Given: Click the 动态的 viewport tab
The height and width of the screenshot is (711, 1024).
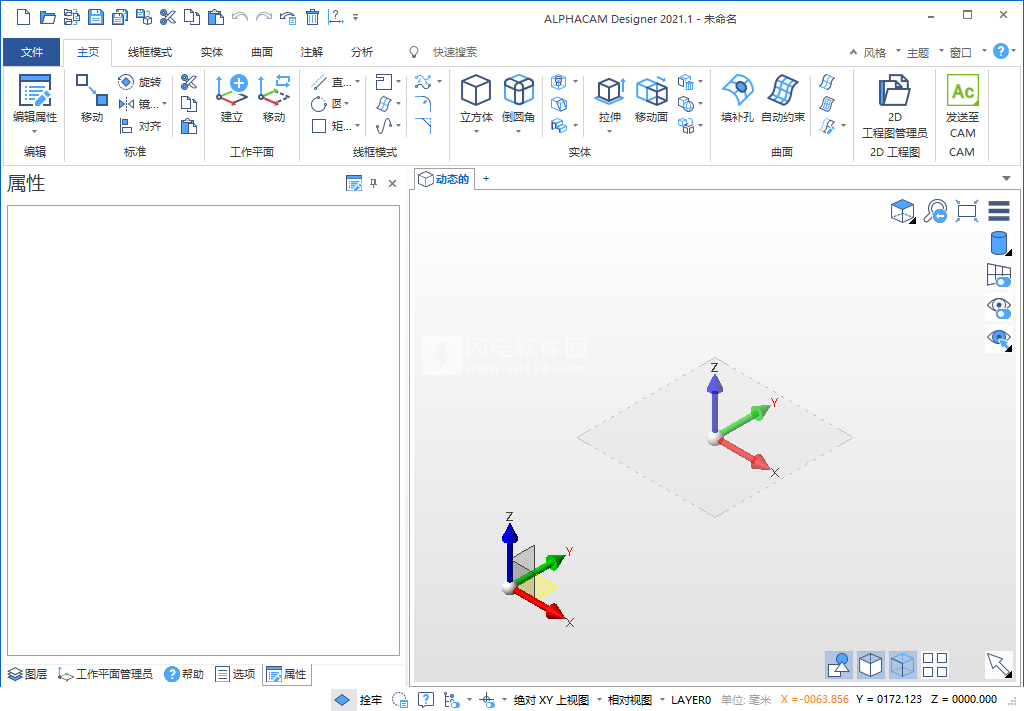Looking at the screenshot, I should pyautogui.click(x=444, y=179).
